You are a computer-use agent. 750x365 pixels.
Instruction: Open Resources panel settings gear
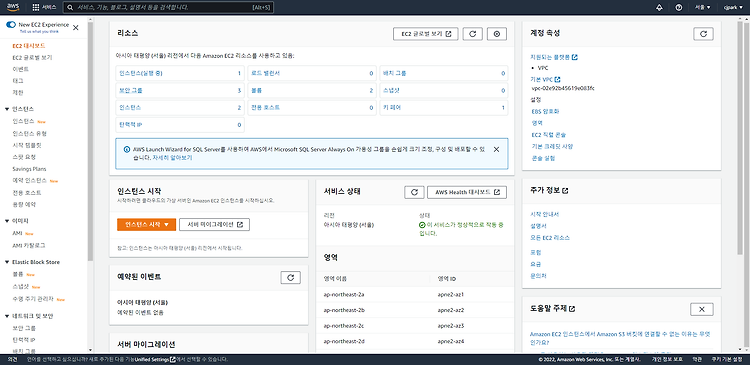(497, 34)
